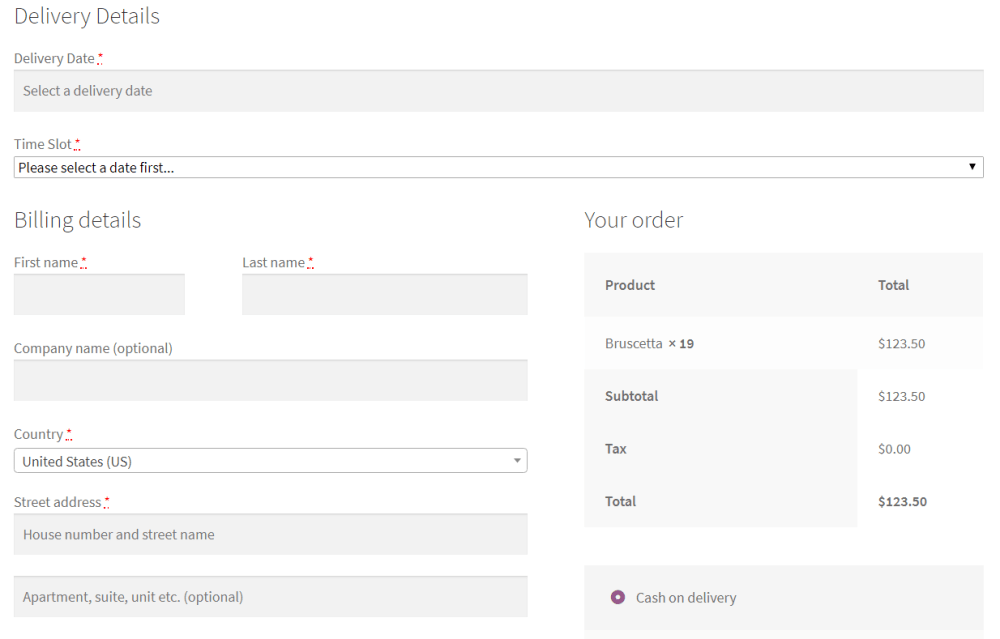Click the Street address label
The width and height of the screenshot is (1000, 639).
click(57, 503)
